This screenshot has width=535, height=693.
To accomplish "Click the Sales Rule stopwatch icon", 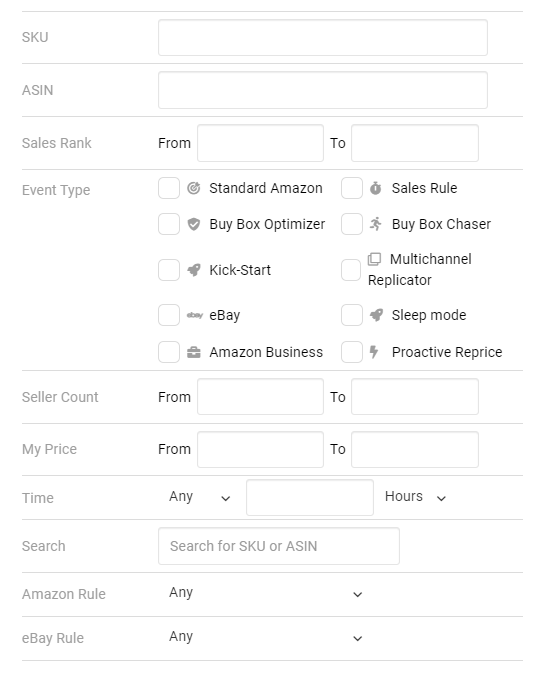I will [x=376, y=188].
